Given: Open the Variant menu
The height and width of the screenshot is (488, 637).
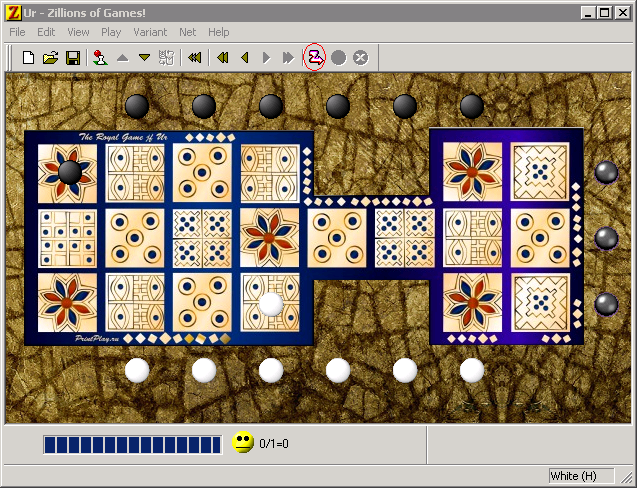Looking at the screenshot, I should 150,32.
